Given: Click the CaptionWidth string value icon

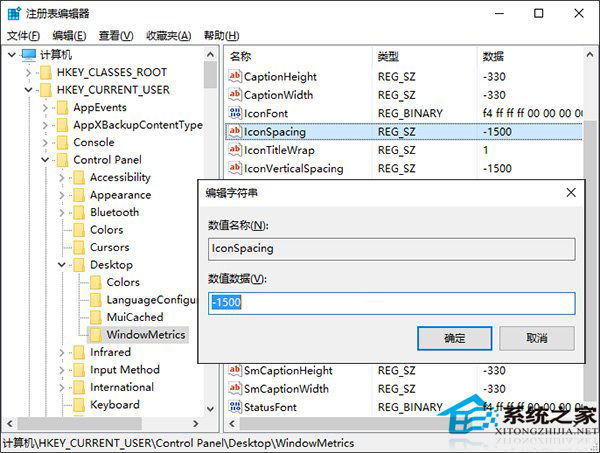Looking at the screenshot, I should [235, 94].
